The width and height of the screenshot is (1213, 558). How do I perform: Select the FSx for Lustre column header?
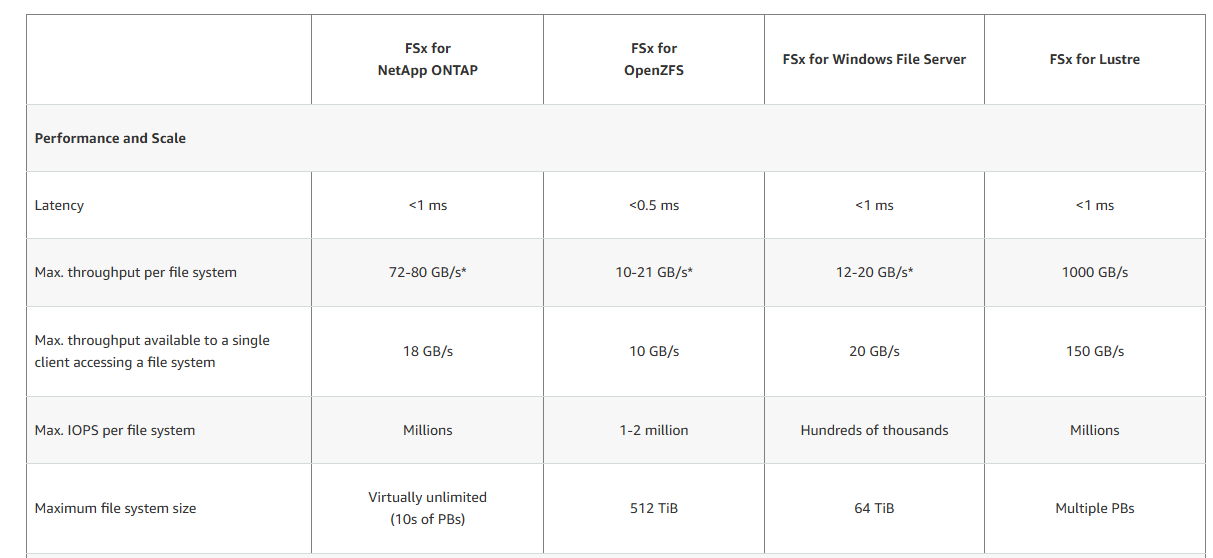(1095, 59)
